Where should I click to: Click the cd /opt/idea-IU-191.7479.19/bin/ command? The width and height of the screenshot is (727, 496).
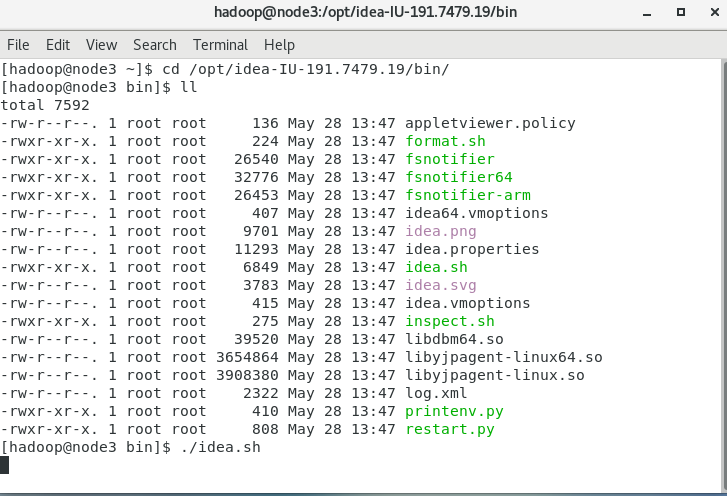(306, 70)
